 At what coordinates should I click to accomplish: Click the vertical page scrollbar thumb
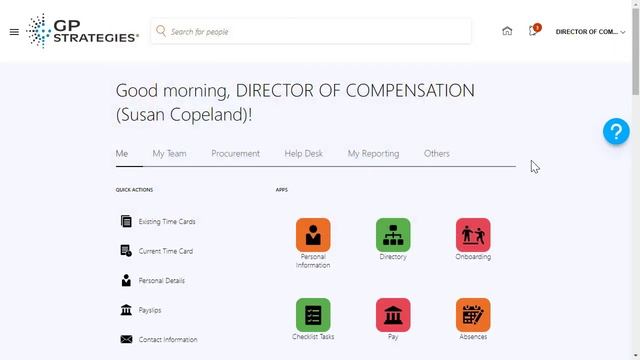point(636,51)
